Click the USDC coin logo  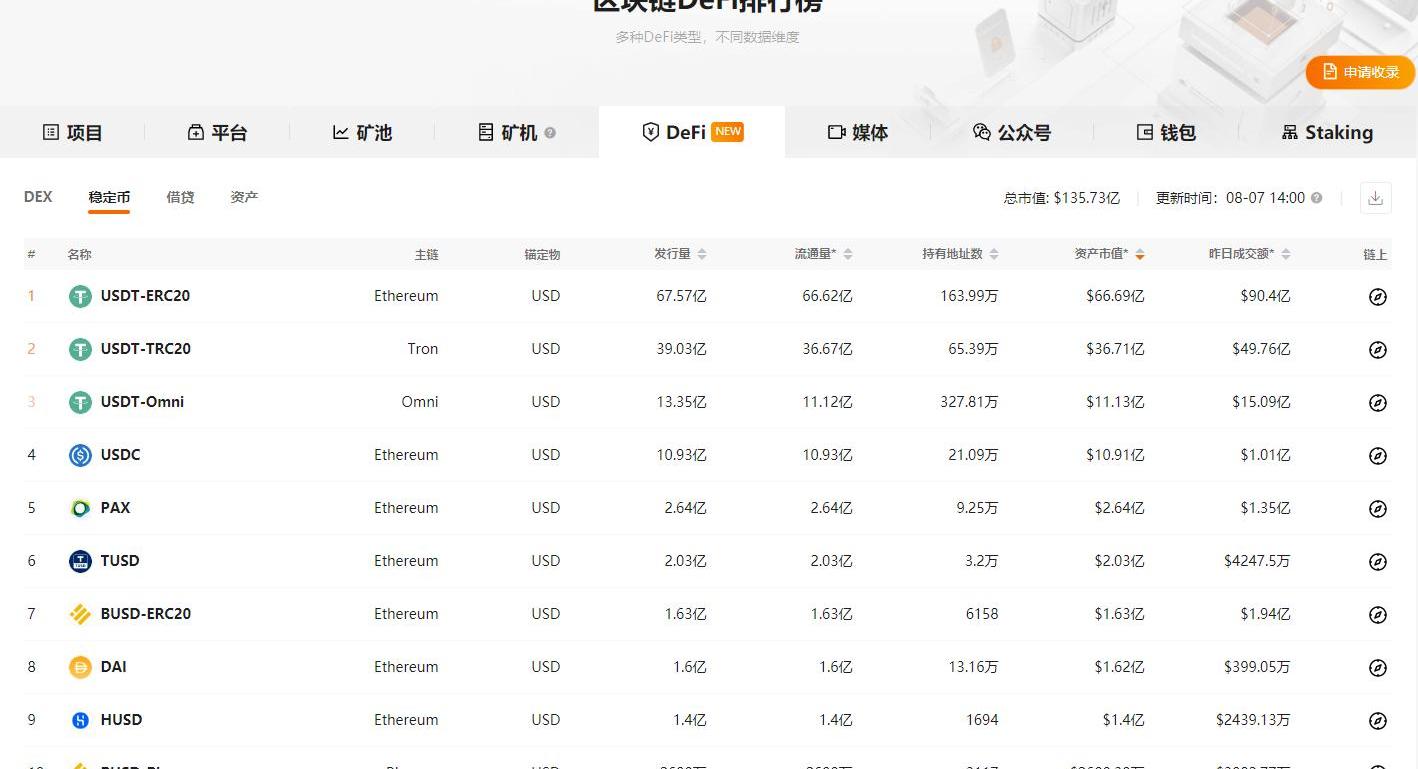[x=80, y=455]
